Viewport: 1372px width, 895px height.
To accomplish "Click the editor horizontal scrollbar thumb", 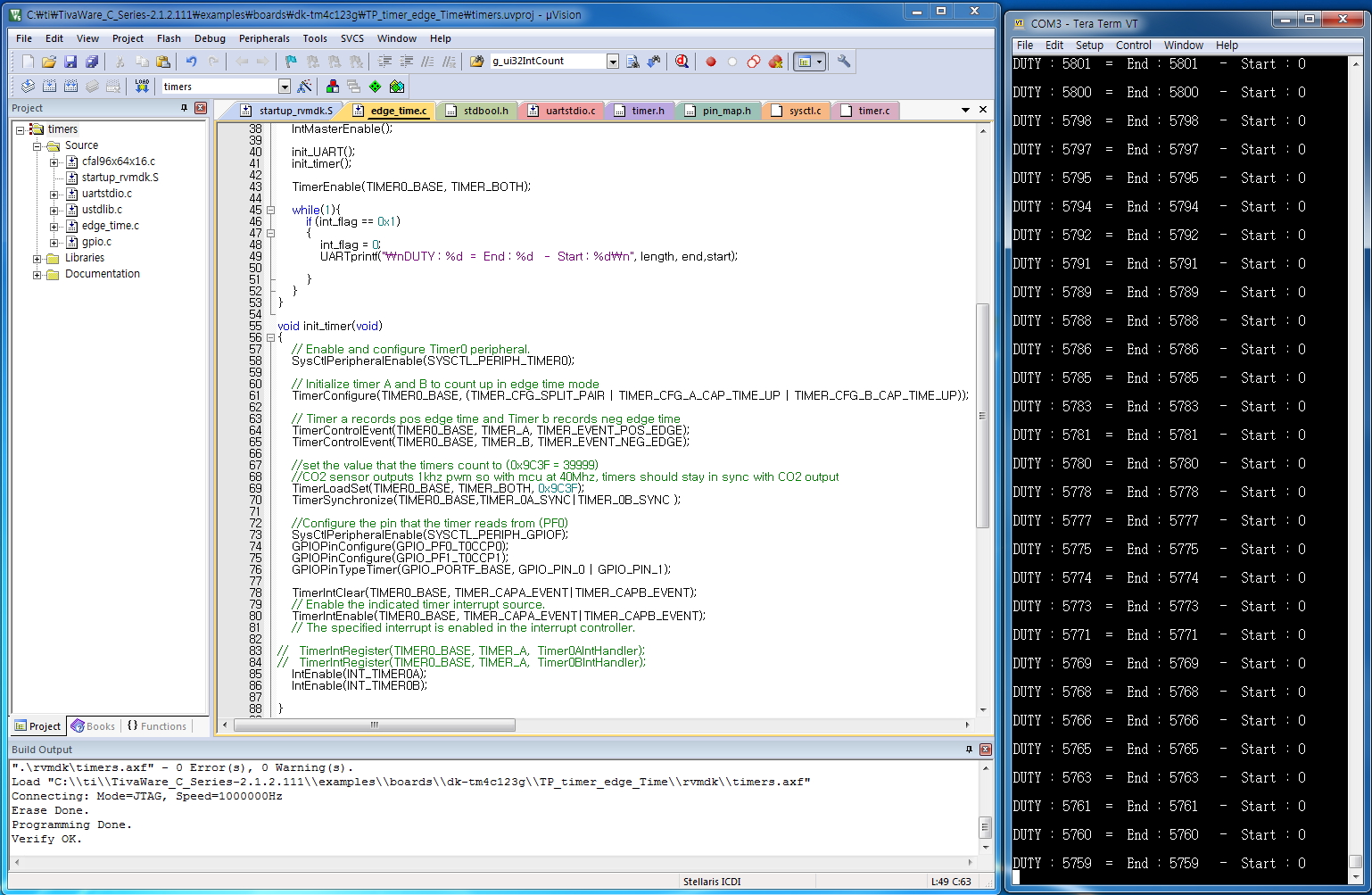I will coord(375,725).
